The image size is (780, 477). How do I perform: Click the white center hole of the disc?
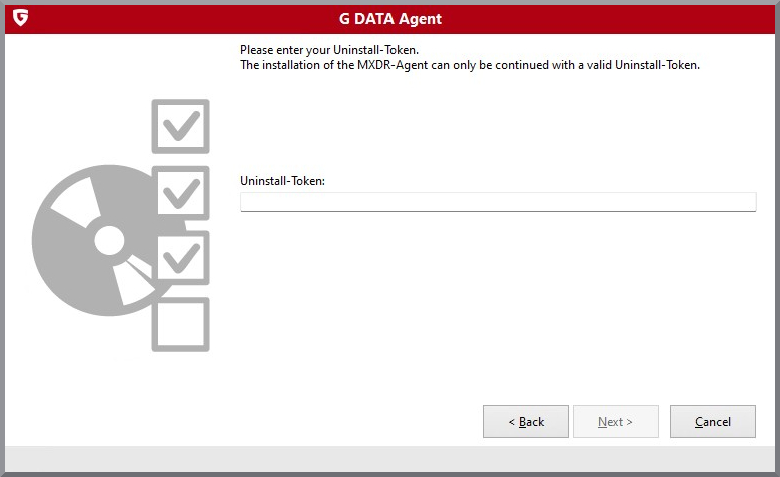(108, 240)
